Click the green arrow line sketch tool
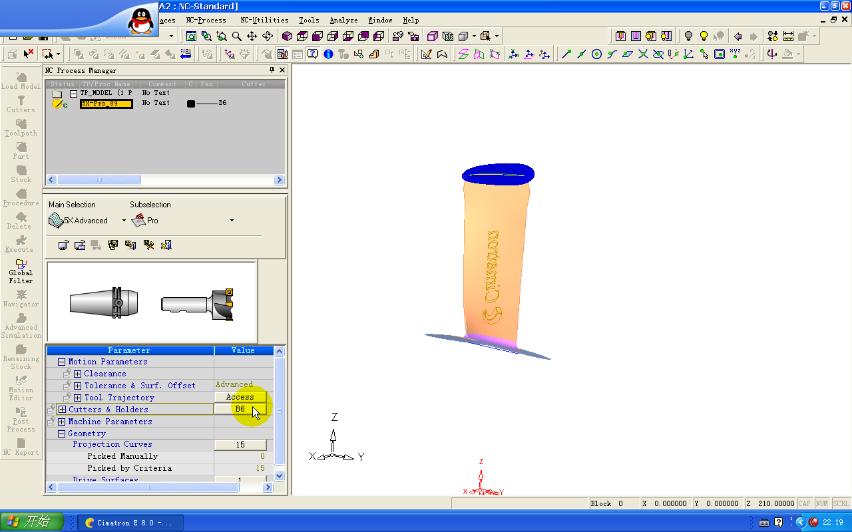Image resolution: width=852 pixels, height=532 pixels. pyautogui.click(x=566, y=54)
